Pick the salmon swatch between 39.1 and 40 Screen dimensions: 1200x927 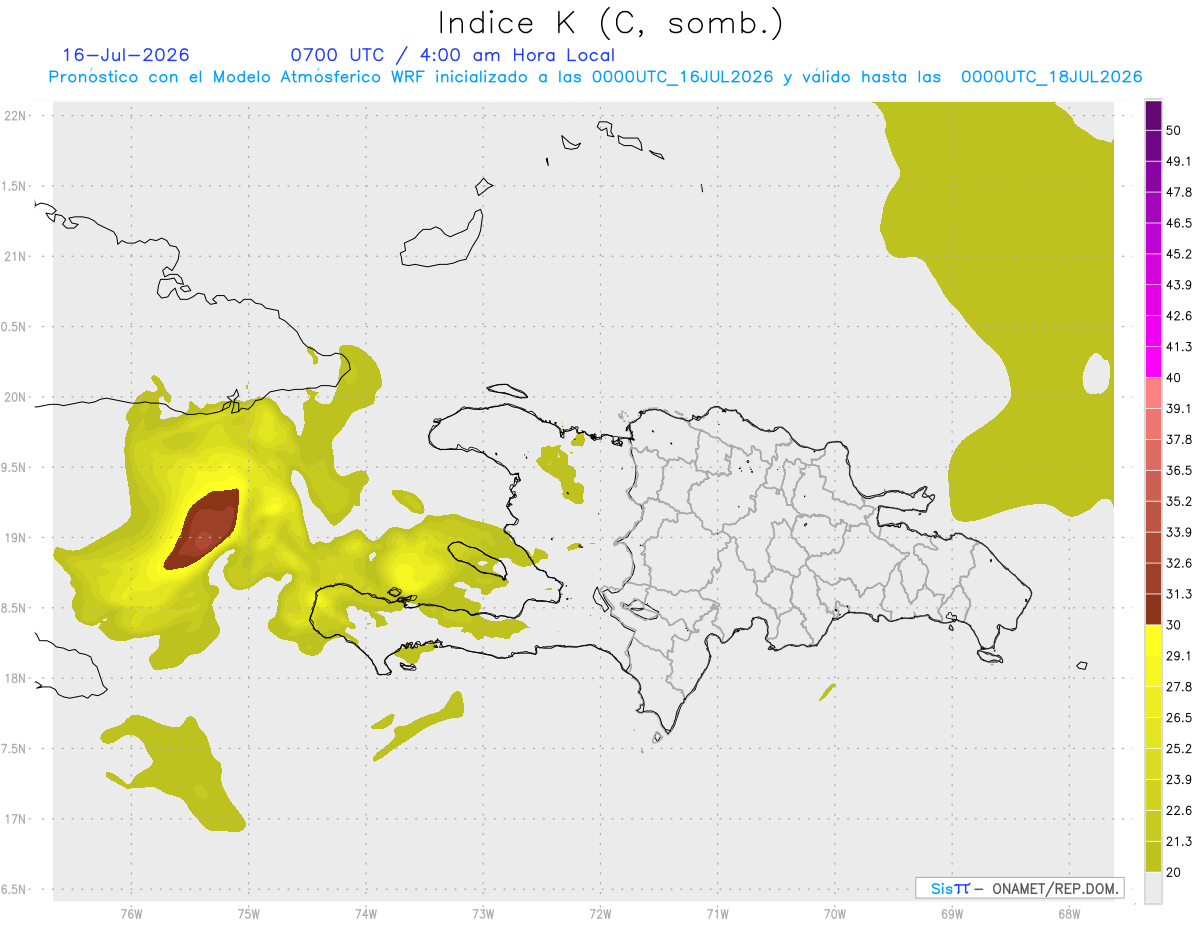(x=1153, y=393)
